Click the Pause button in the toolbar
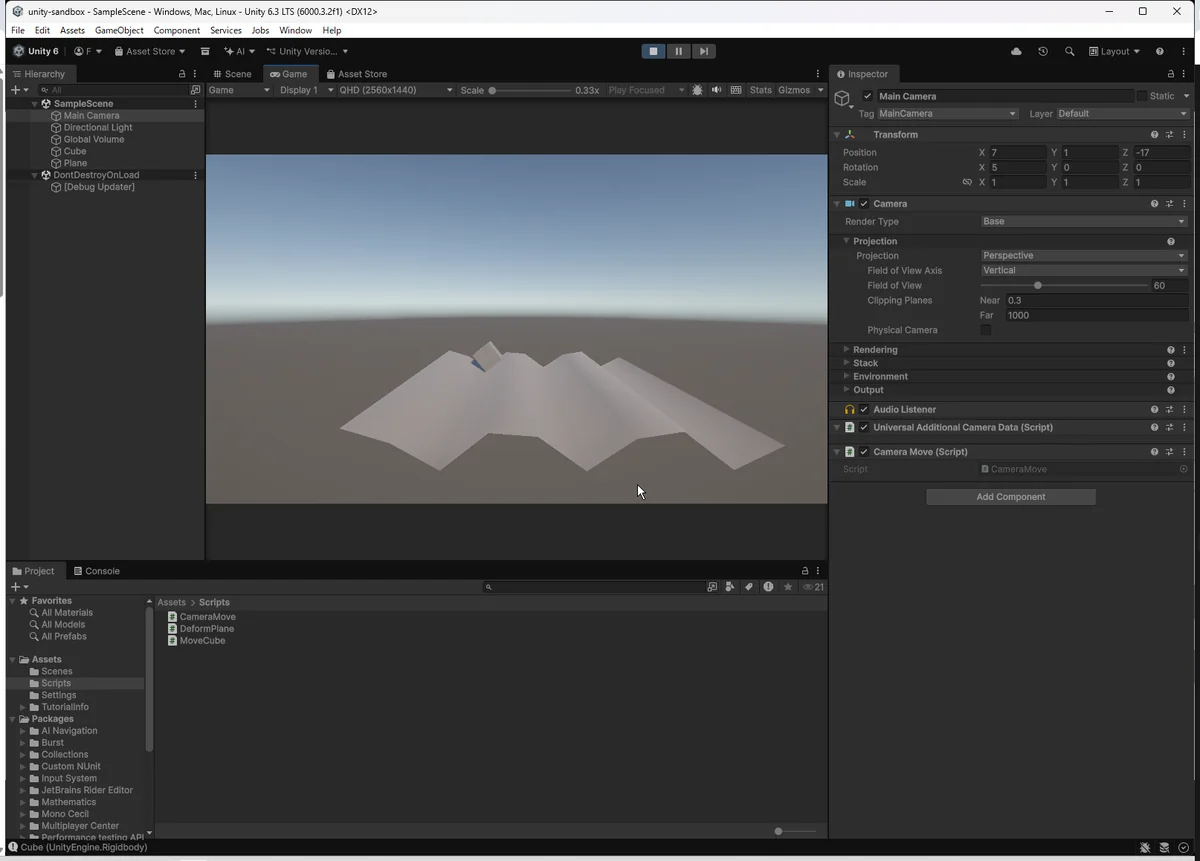This screenshot has width=1200, height=861. point(678,51)
